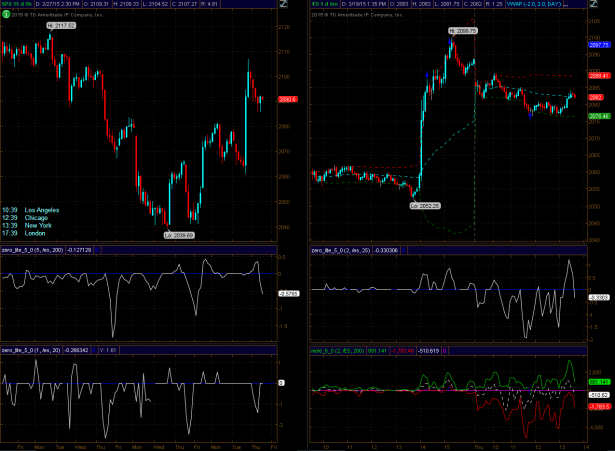This screenshot has height=451, width=615.
Task: Click the red 2088.41 price axis tag
Action: tap(599, 76)
